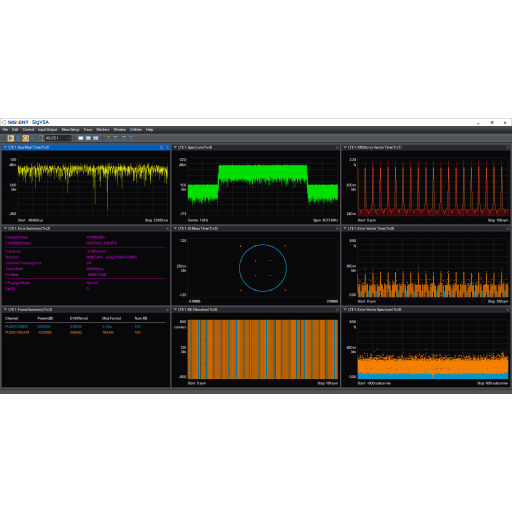The width and height of the screenshot is (512, 512).
Task: Expand the Error Vector Spectrum dropdown arrow
Action: point(345,310)
